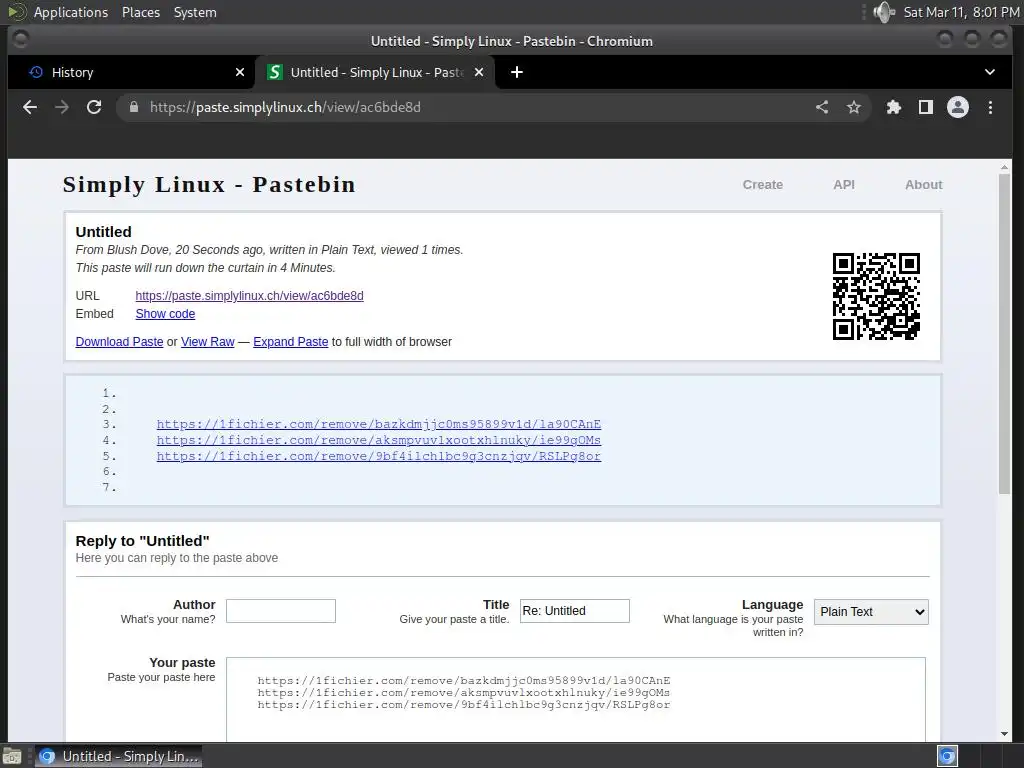The image size is (1024, 768).
Task: Click the scrollbar down arrow
Action: pos(1004,734)
